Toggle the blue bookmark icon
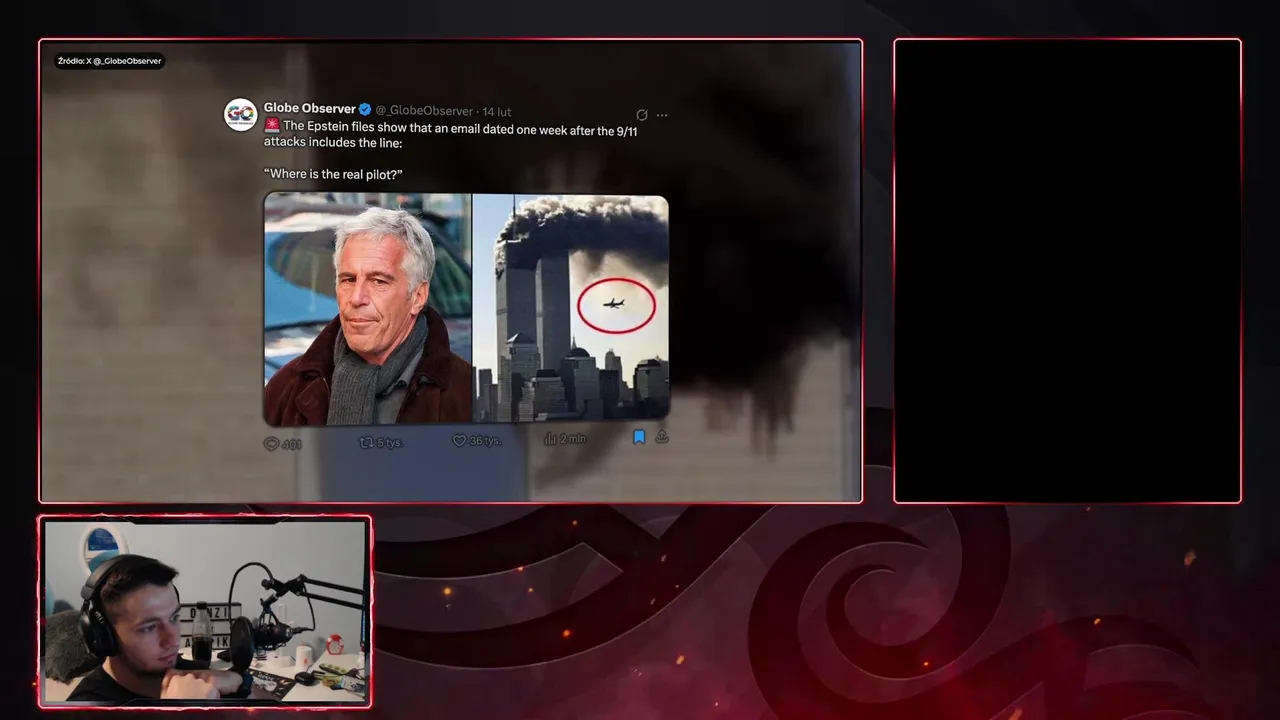1280x720 pixels. 639,437
